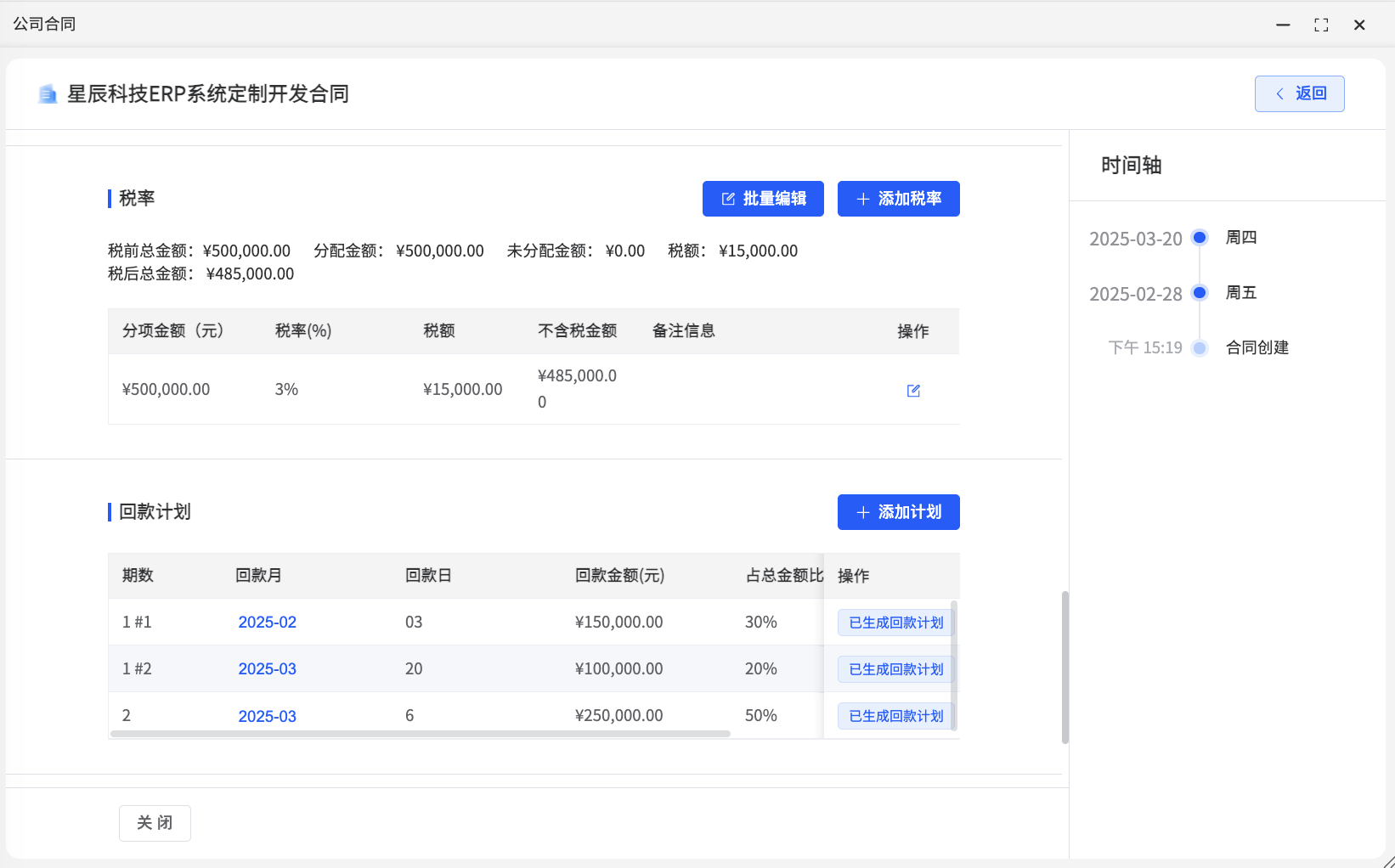Click the main content vertical scrollbar
This screenshot has height=868, width=1395.
pos(1065,668)
